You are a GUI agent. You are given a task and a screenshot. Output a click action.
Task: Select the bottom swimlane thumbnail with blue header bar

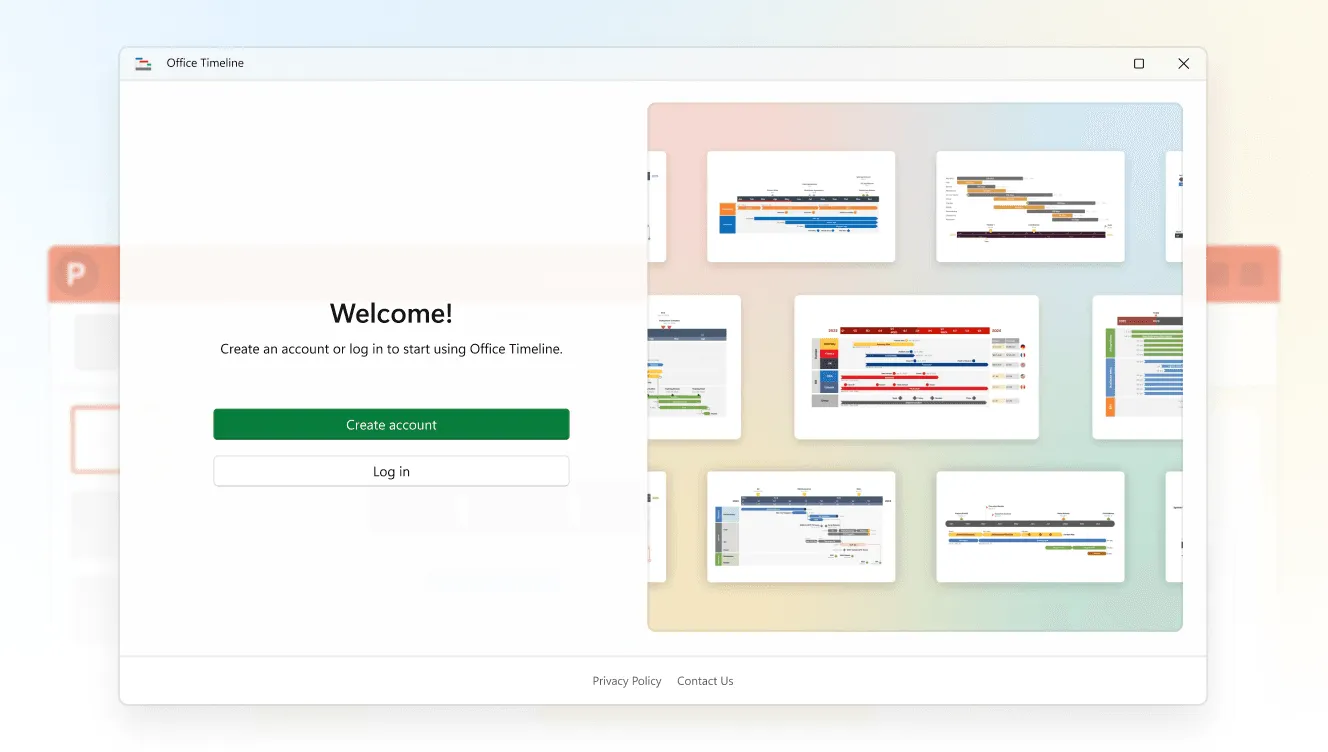[x=800, y=527]
